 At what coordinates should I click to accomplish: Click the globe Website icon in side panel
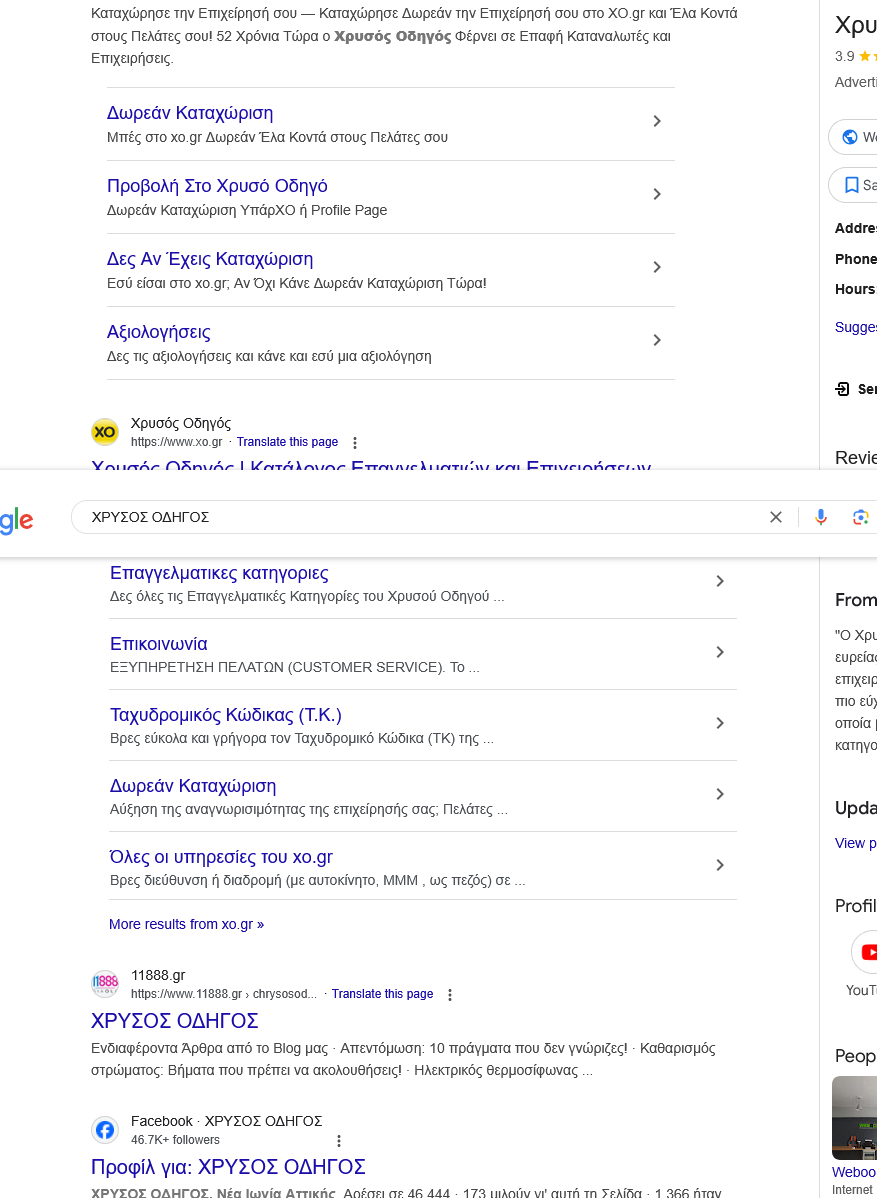coord(849,137)
